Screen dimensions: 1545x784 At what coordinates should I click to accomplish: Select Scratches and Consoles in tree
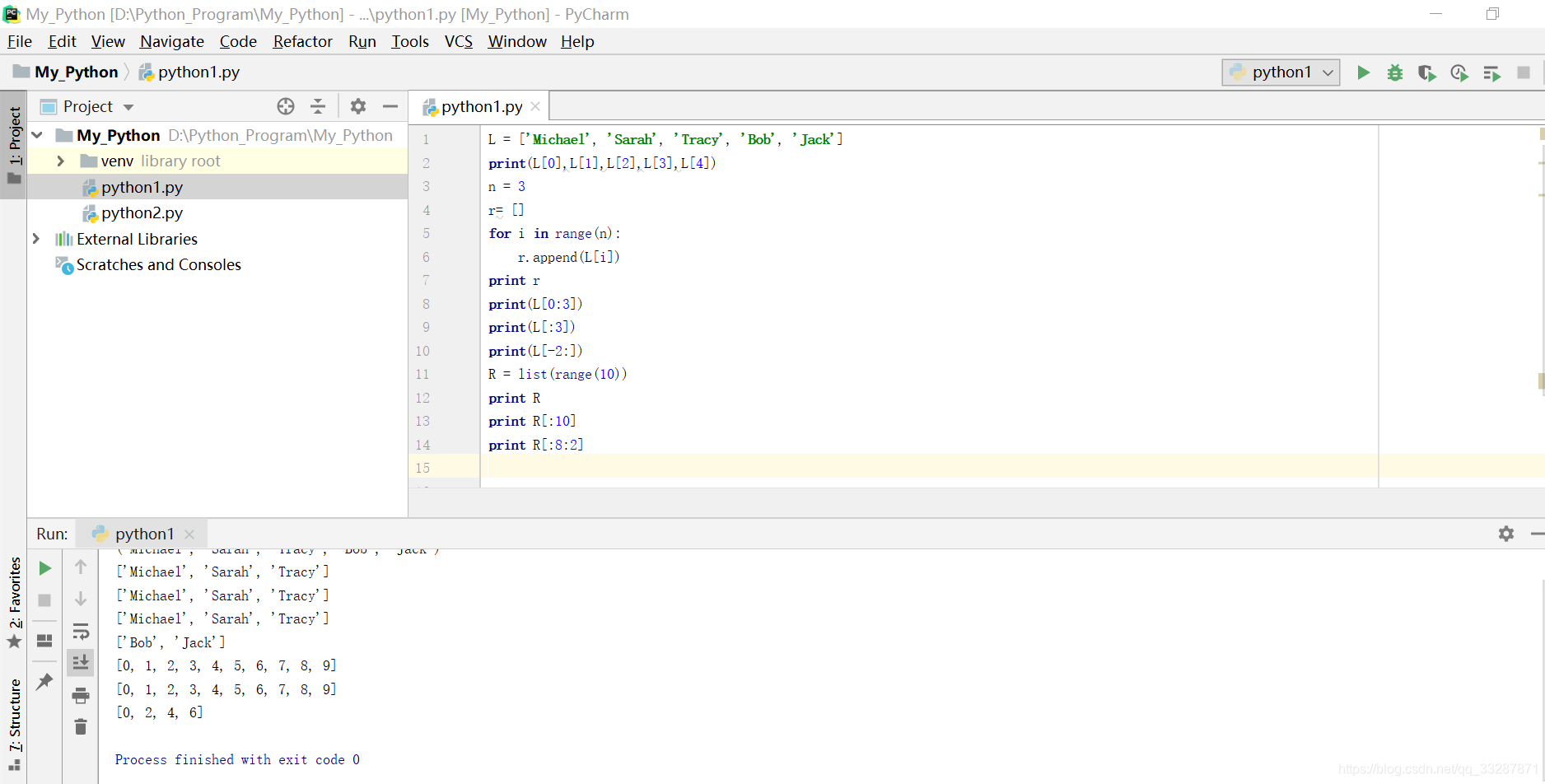coord(158,265)
